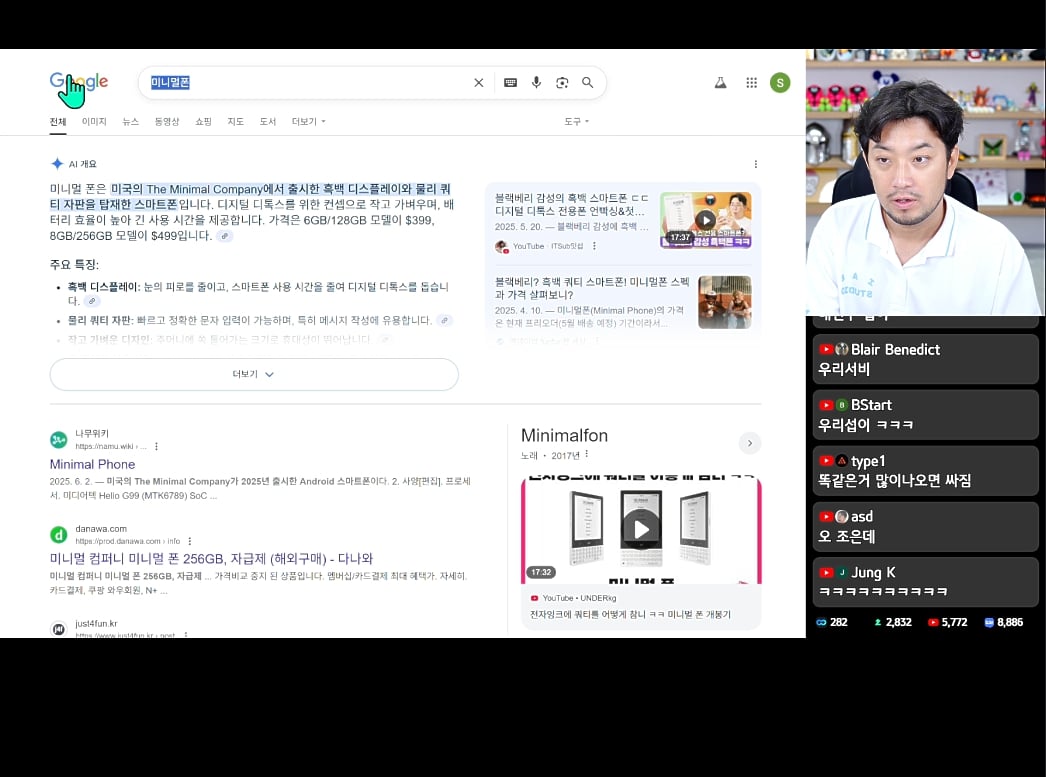Start voice search with microphone
Screen dimensions: 1046x777
pyautogui.click(x=536, y=83)
